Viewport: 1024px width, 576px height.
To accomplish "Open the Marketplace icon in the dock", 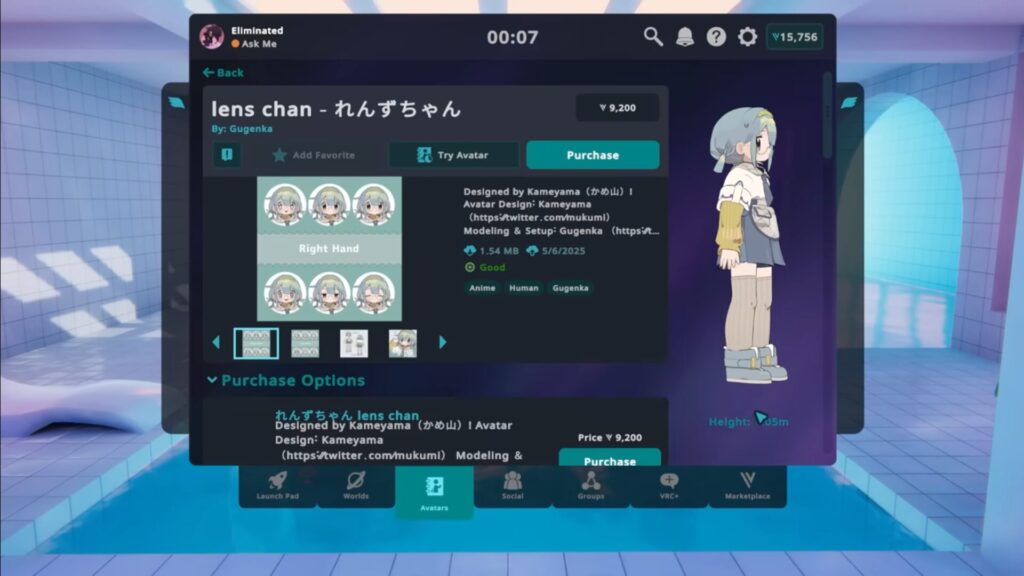I will coord(747,486).
